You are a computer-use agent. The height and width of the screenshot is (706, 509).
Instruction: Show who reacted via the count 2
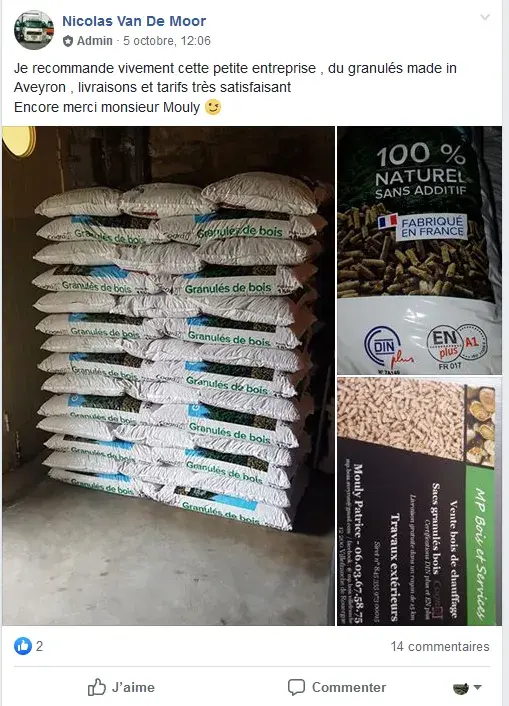[x=39, y=647]
